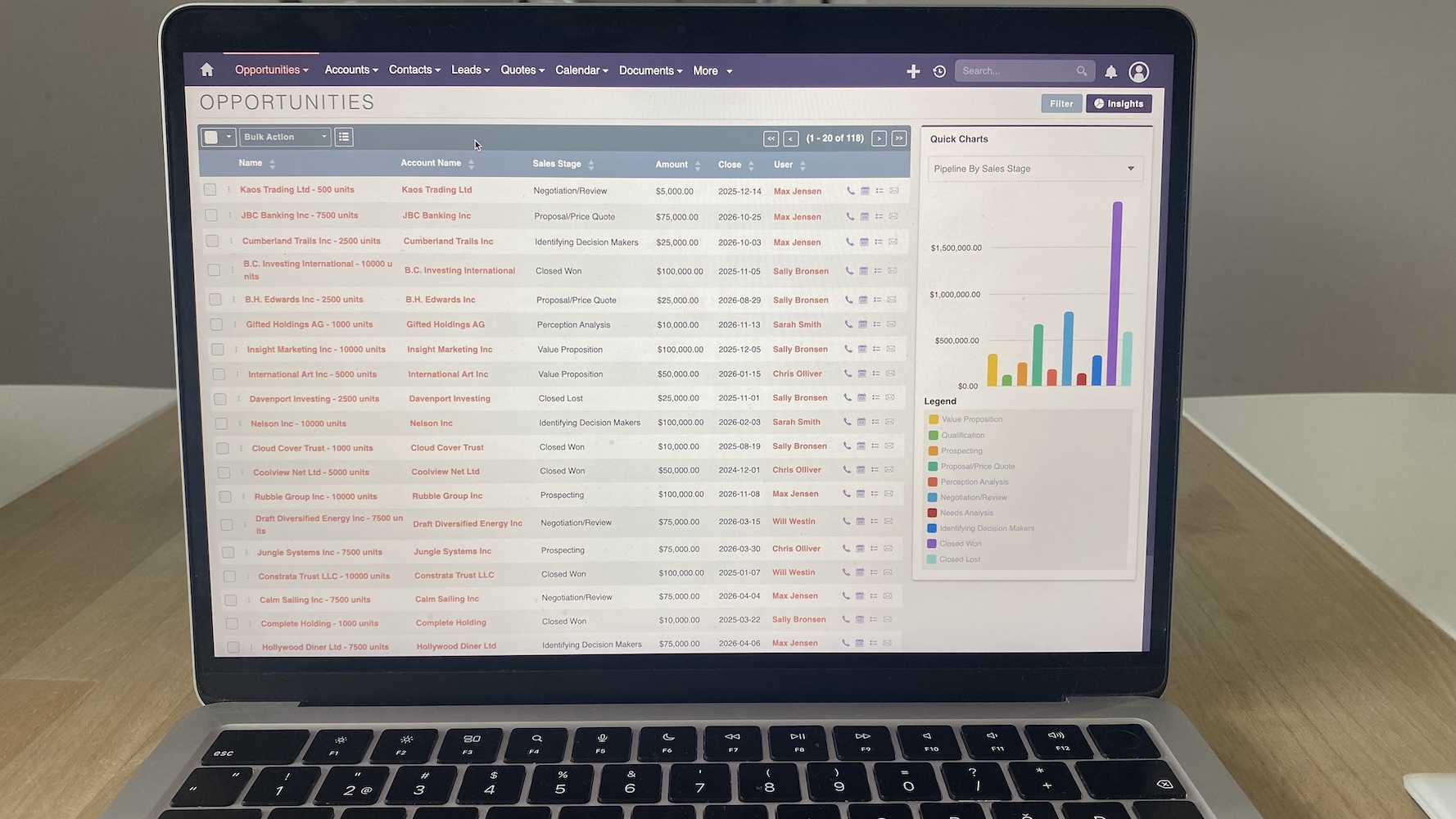
Task: View recently viewed items history icon
Action: 938,71
